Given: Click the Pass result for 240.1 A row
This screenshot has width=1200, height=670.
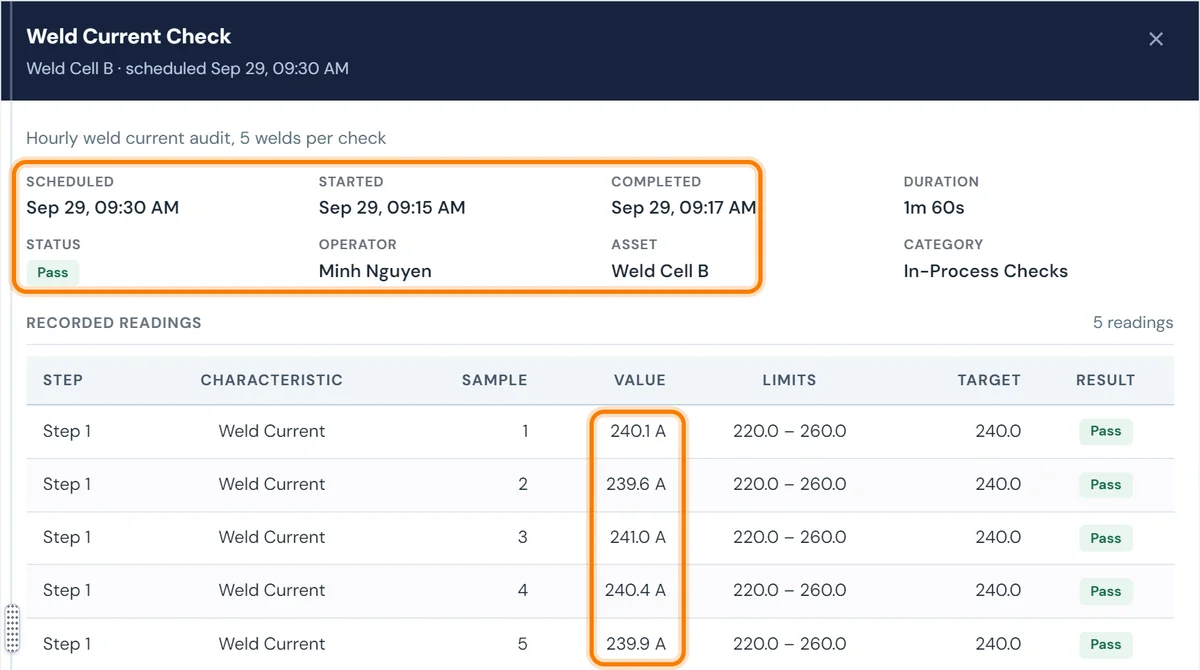Looking at the screenshot, I should point(1106,431).
